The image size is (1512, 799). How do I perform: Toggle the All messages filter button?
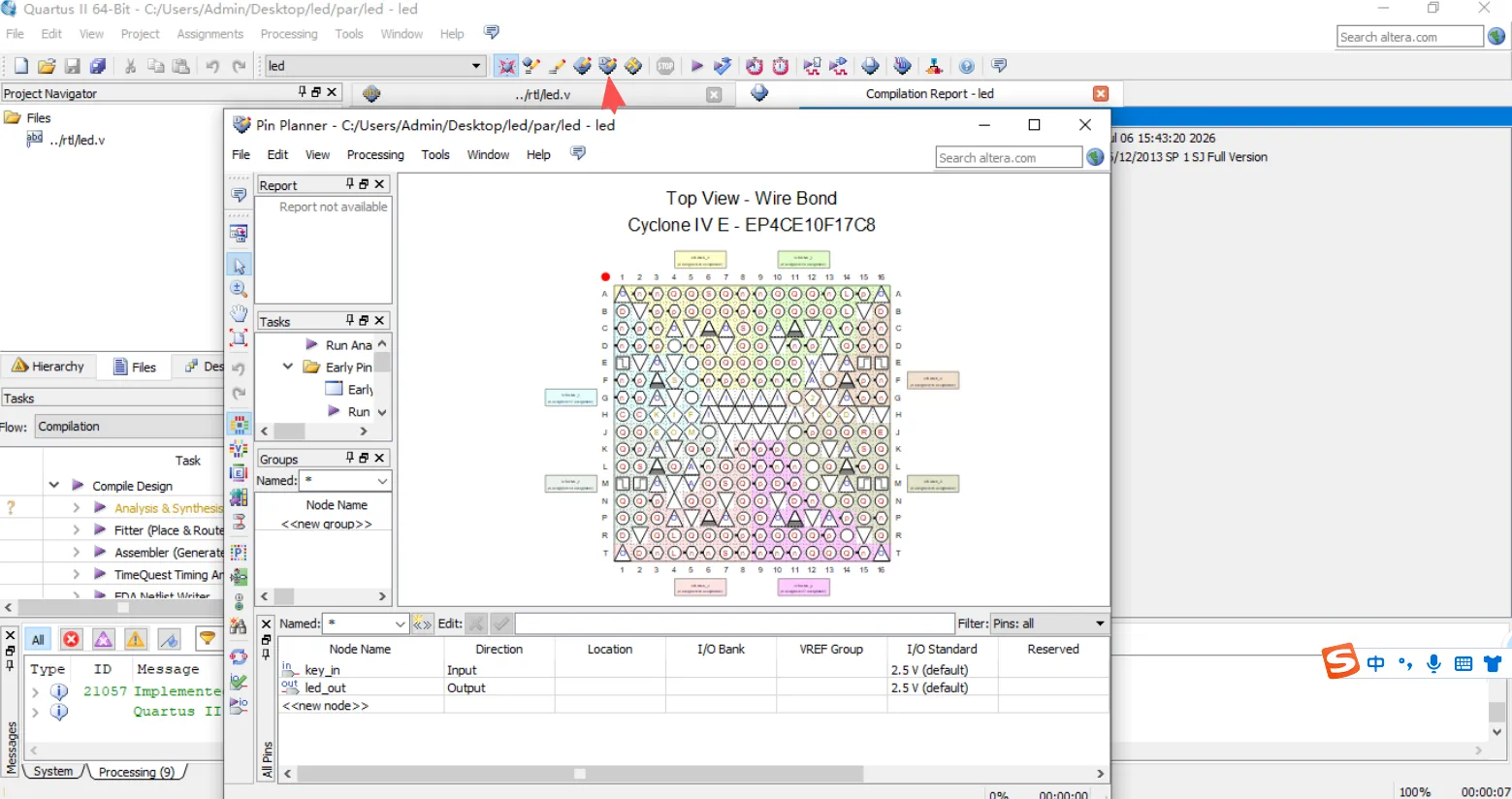[x=38, y=639]
